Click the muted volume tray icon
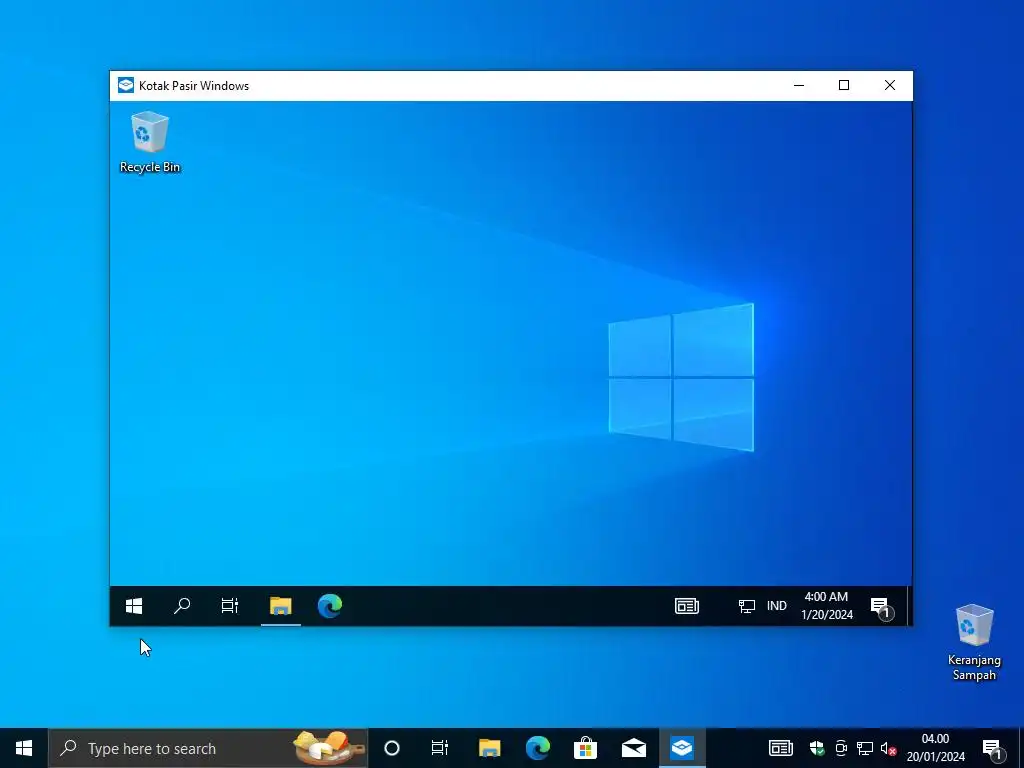The width and height of the screenshot is (1024, 768). coord(888,748)
